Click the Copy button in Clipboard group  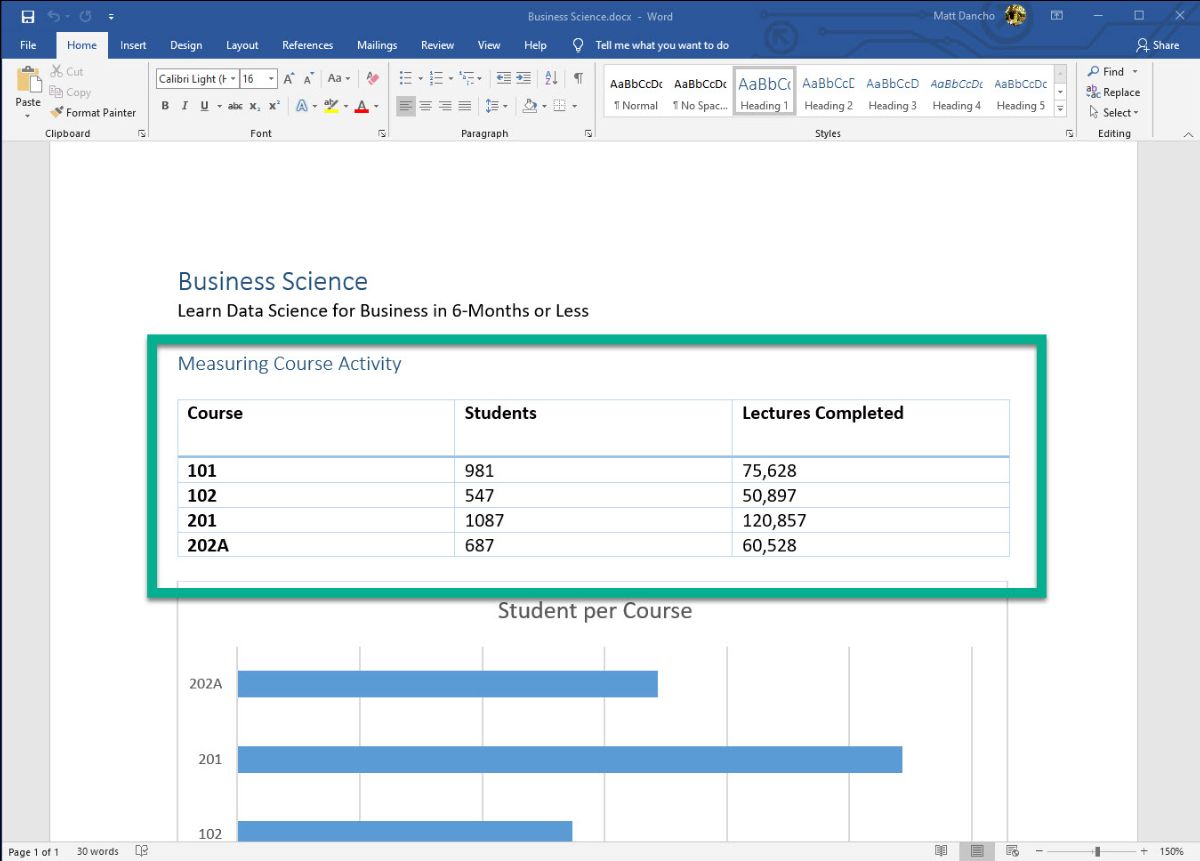(x=70, y=92)
